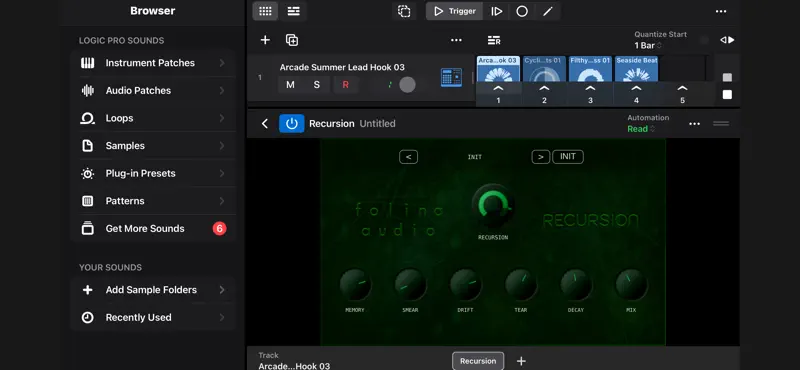Expand Recently Used chevron
The height and width of the screenshot is (370, 800).
coord(222,317)
